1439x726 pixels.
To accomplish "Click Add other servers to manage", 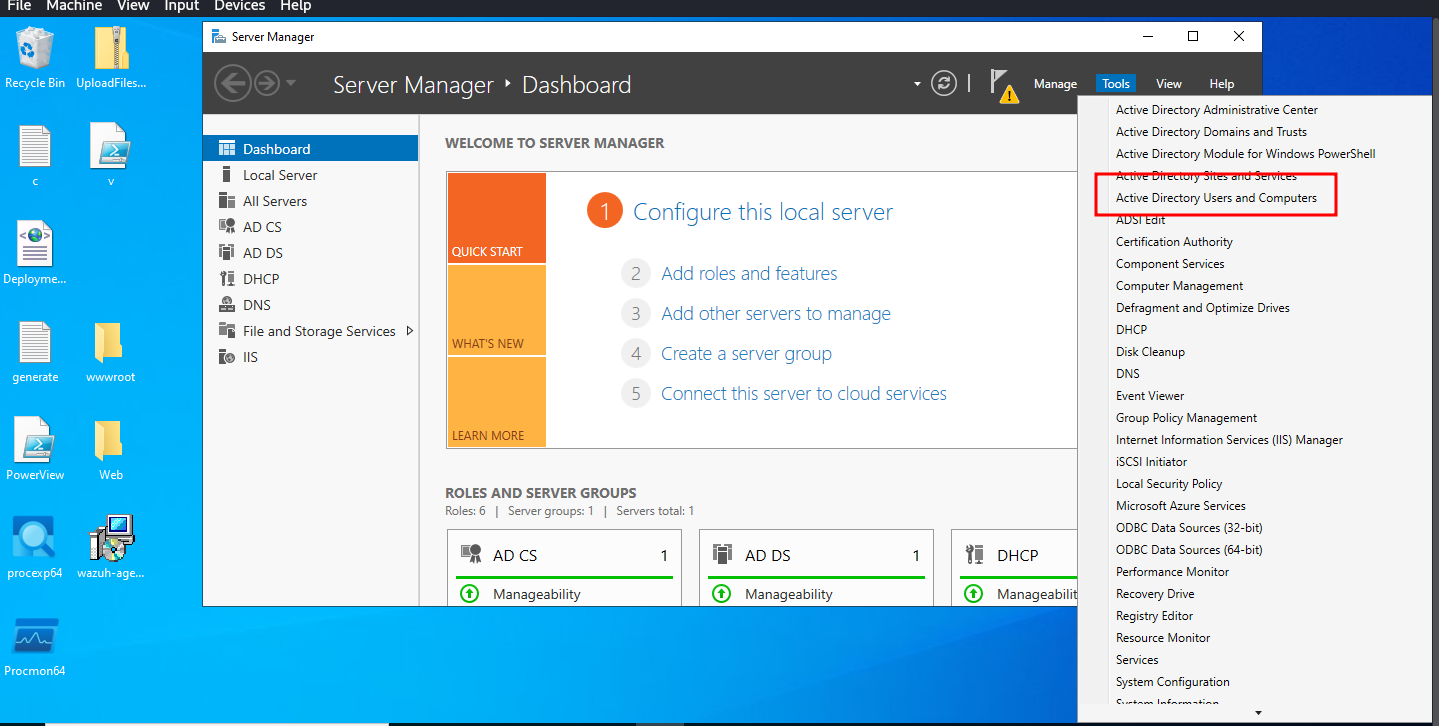I will pos(776,314).
